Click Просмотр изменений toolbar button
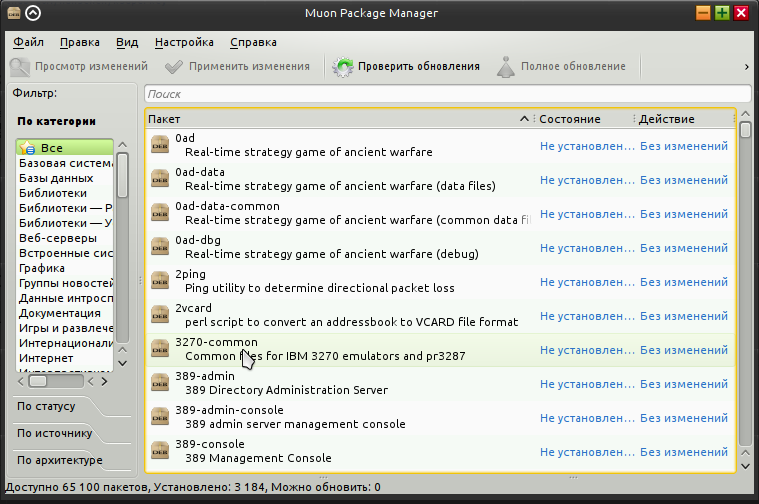The width and height of the screenshot is (759, 504). click(x=79, y=67)
